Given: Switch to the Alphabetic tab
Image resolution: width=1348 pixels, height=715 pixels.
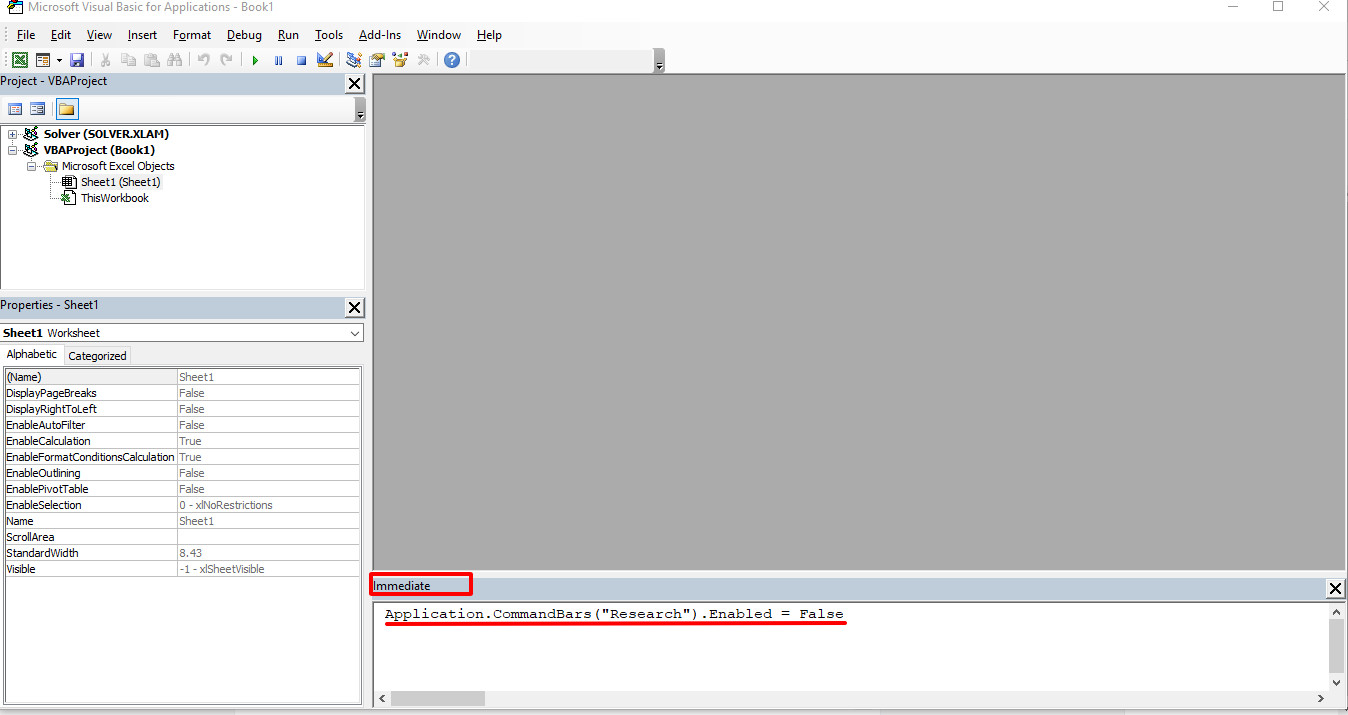Looking at the screenshot, I should (x=32, y=354).
